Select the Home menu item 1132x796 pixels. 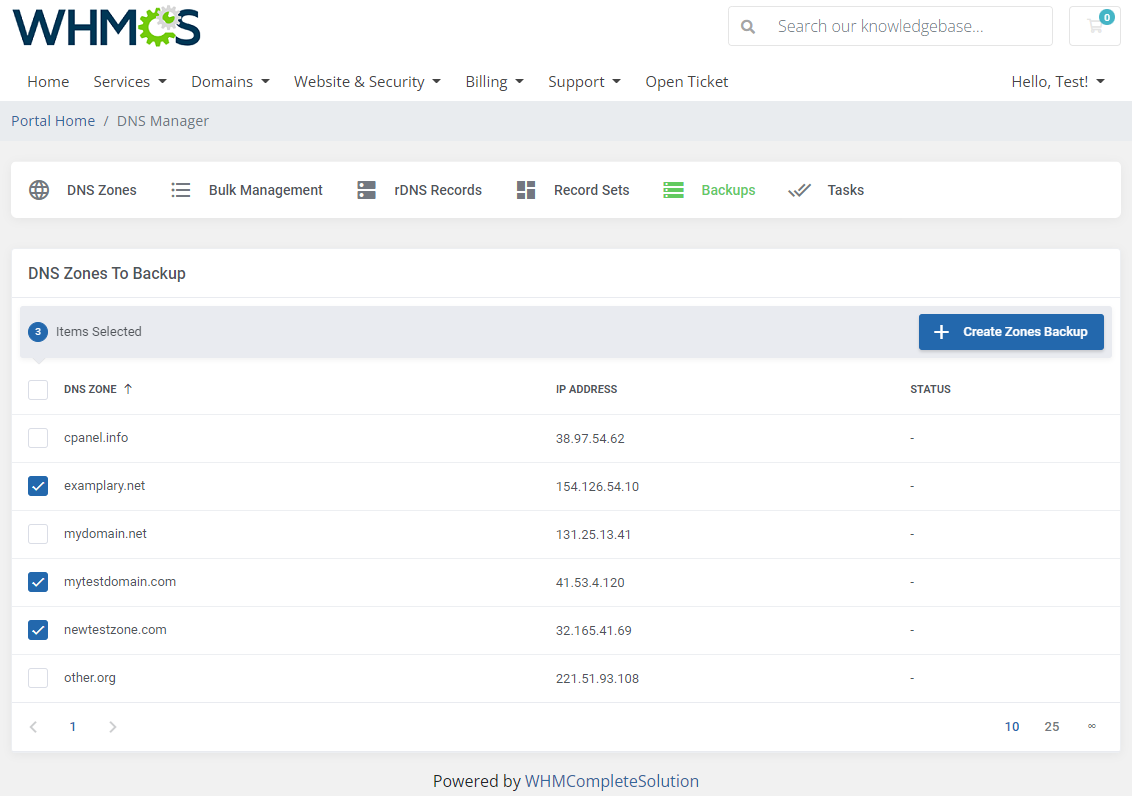pos(48,81)
